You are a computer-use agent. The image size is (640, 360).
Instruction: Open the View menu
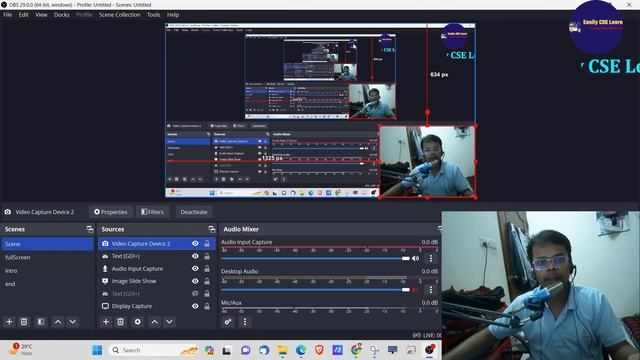tap(41, 15)
